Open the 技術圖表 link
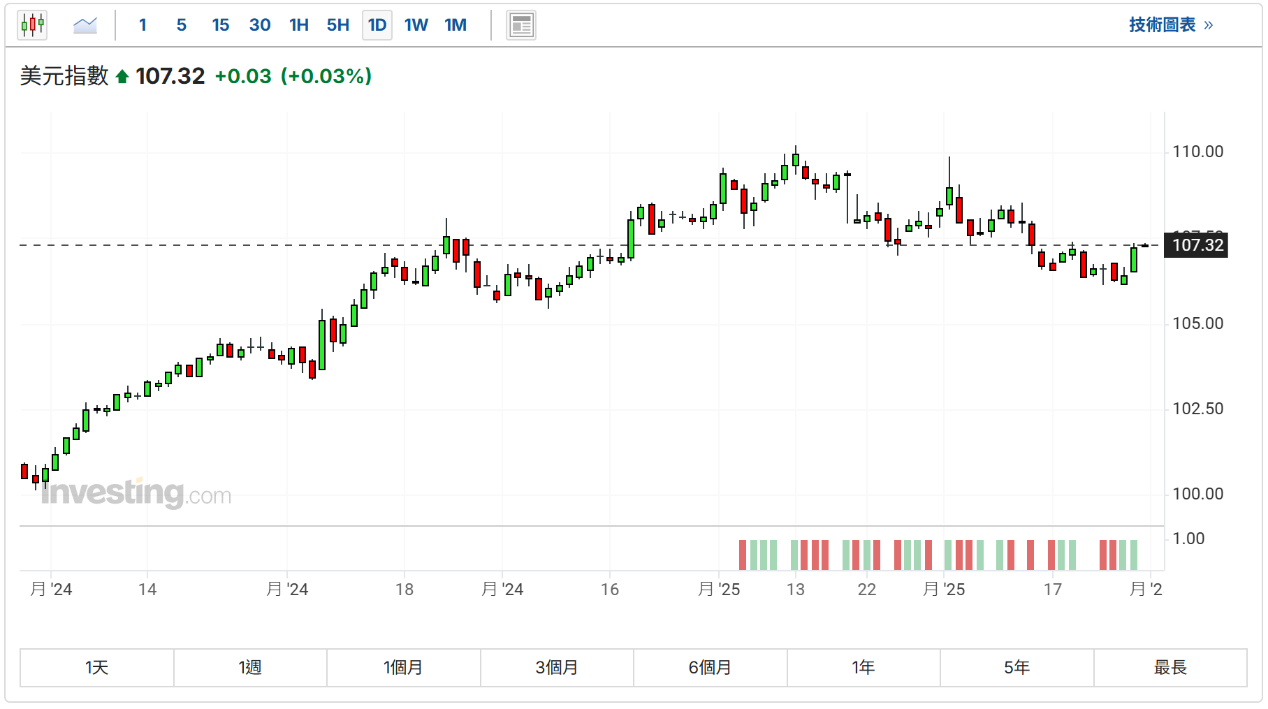The height and width of the screenshot is (709, 1268). point(1171,25)
